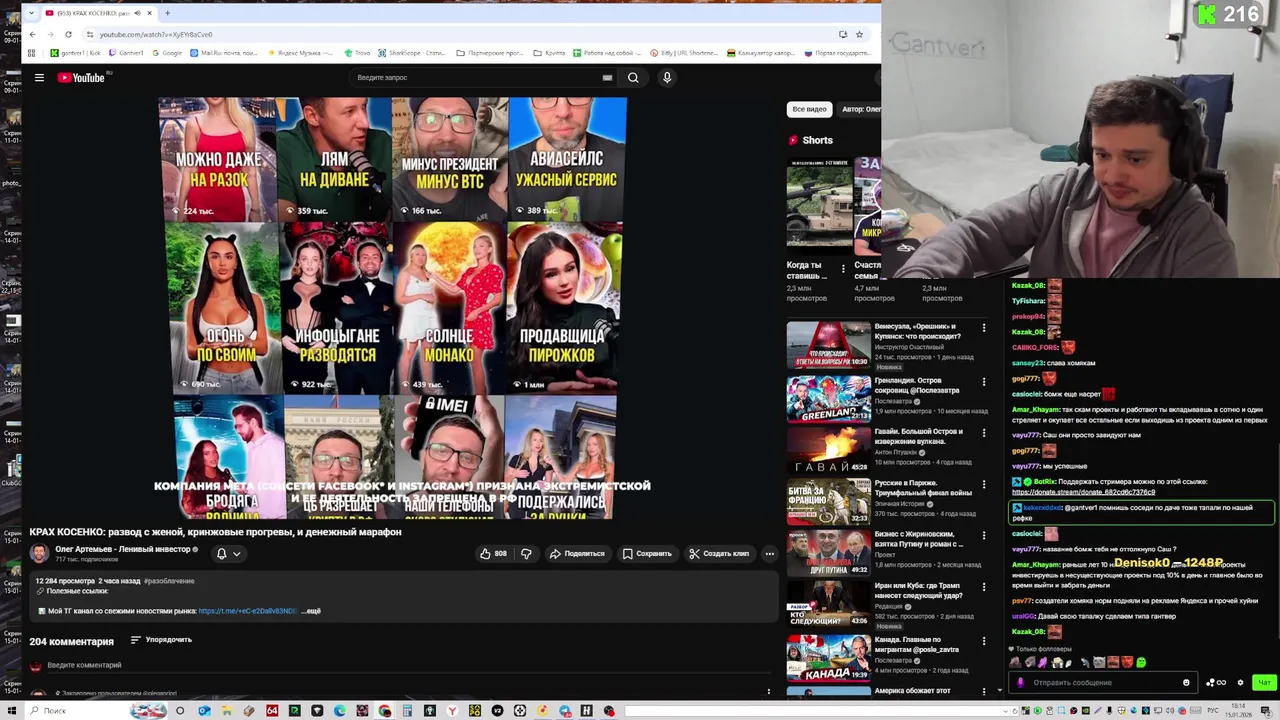Click the magnifier search button
The image size is (1280, 720).
point(633,77)
